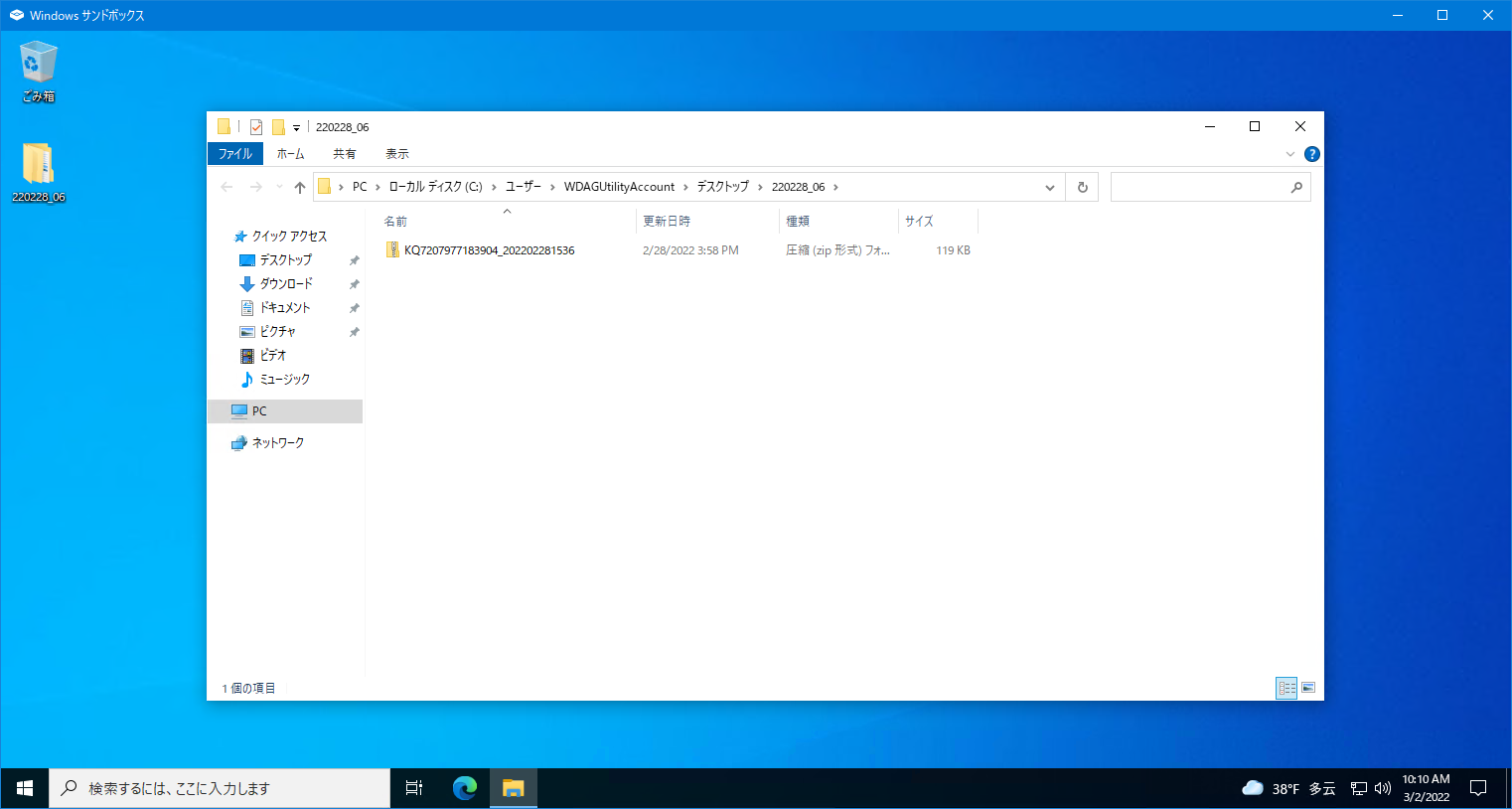Image resolution: width=1512 pixels, height=809 pixels.
Task: Switch to Large icons view layout
Action: coord(1308,688)
